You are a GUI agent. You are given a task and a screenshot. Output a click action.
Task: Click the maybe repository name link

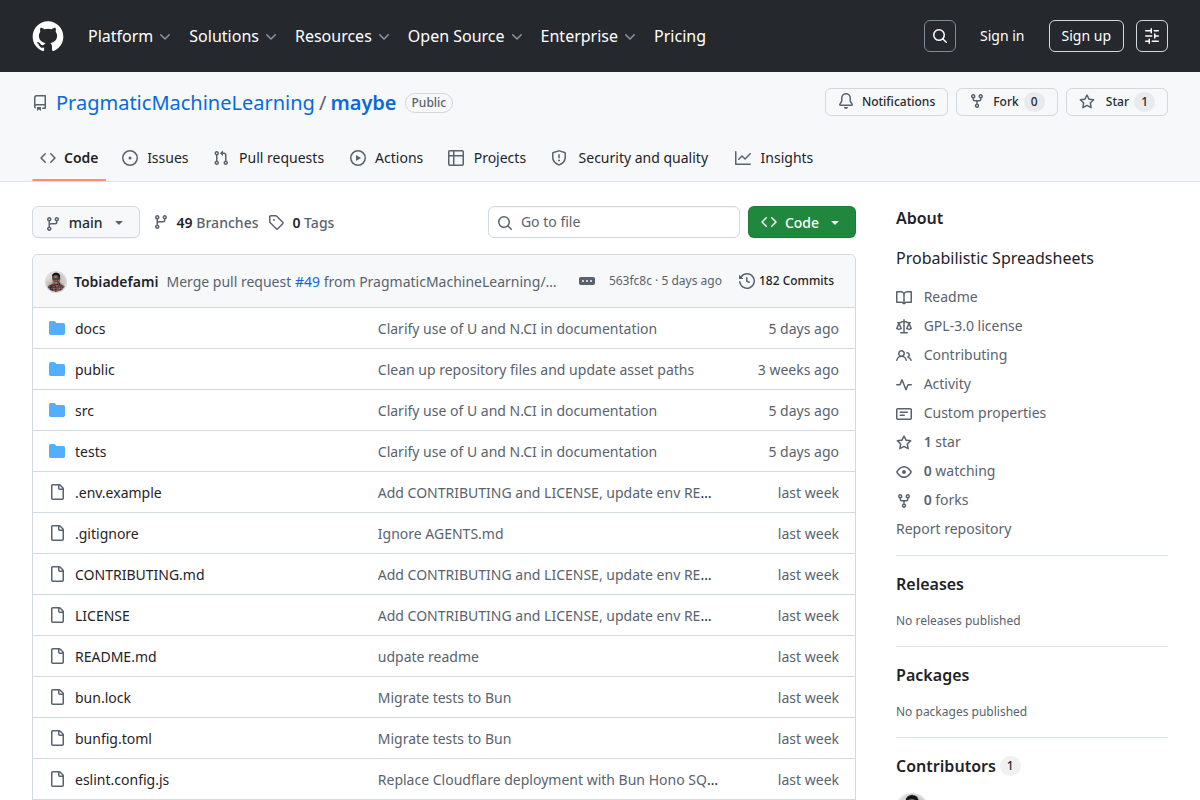(364, 102)
